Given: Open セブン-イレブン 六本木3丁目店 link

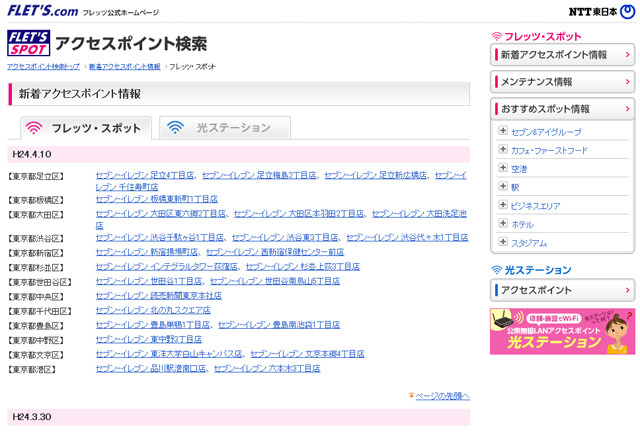Looking at the screenshot, I should point(267,368).
